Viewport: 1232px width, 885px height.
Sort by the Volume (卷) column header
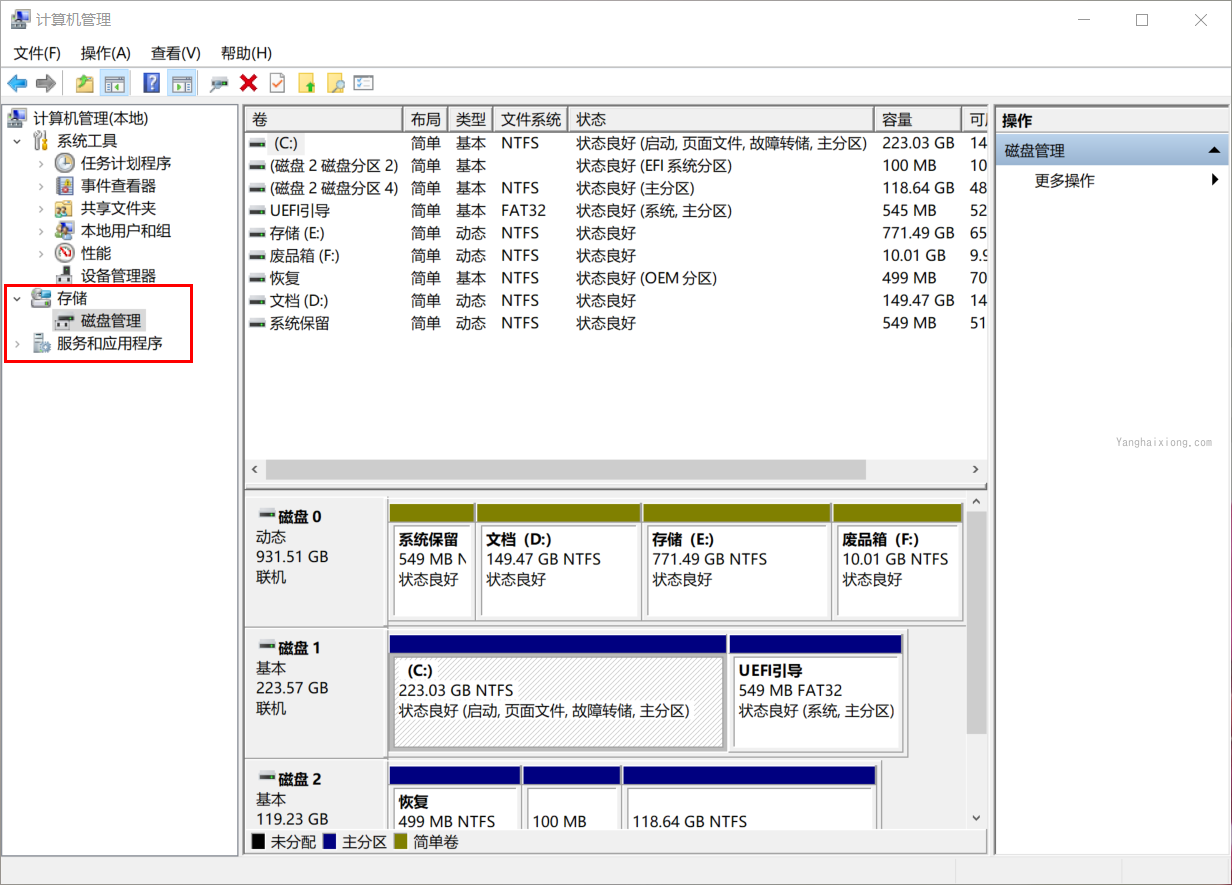point(323,120)
